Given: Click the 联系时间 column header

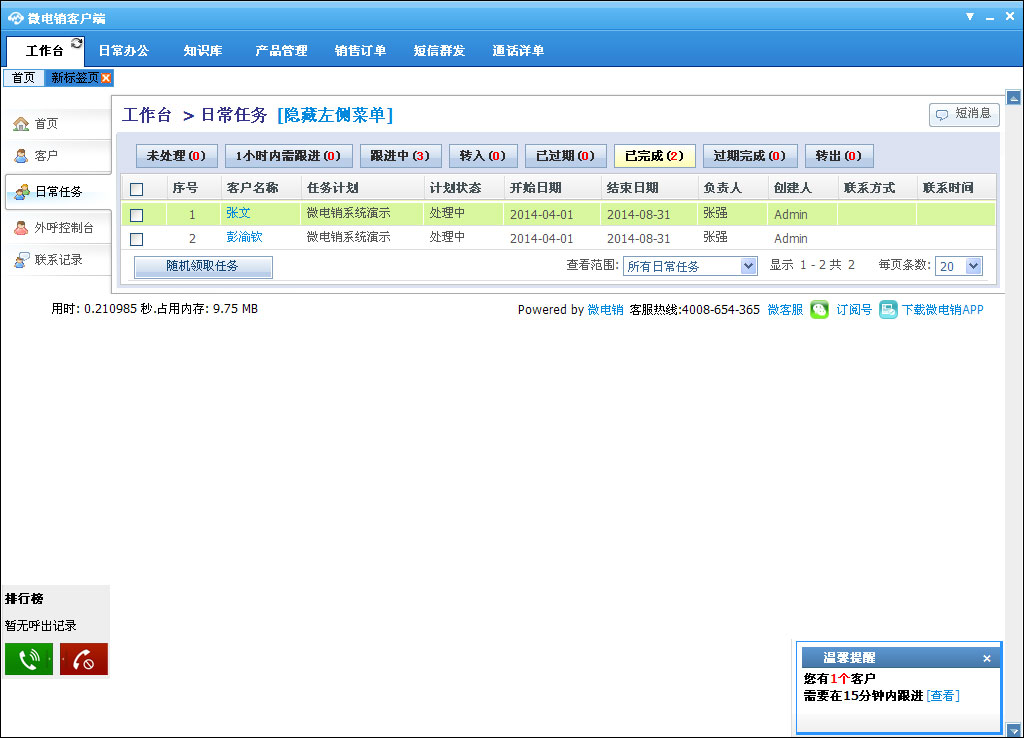Looking at the screenshot, I should pos(948,188).
